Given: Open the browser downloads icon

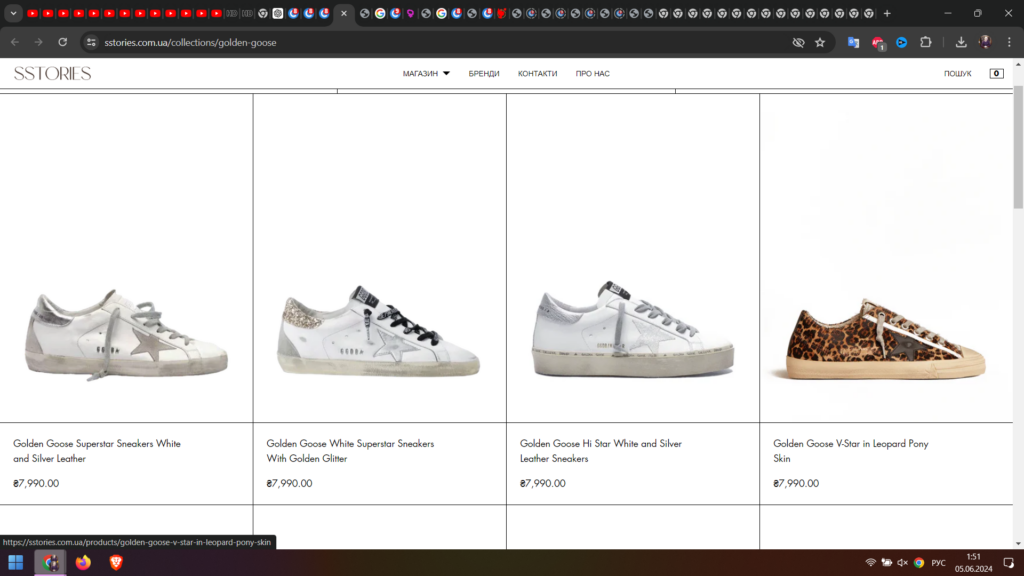Looking at the screenshot, I should tap(961, 42).
